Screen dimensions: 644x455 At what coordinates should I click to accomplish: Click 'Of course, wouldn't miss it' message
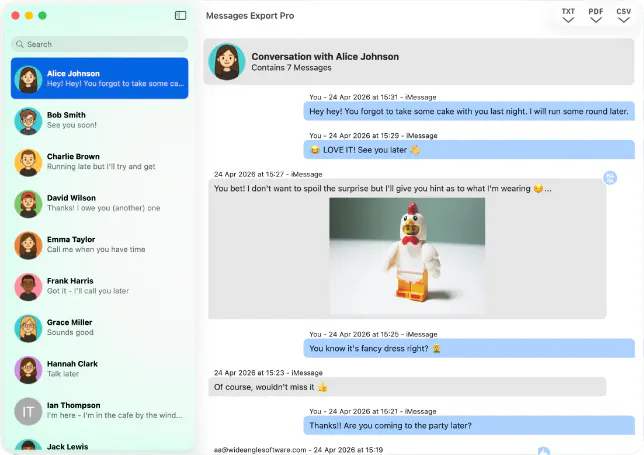407,387
